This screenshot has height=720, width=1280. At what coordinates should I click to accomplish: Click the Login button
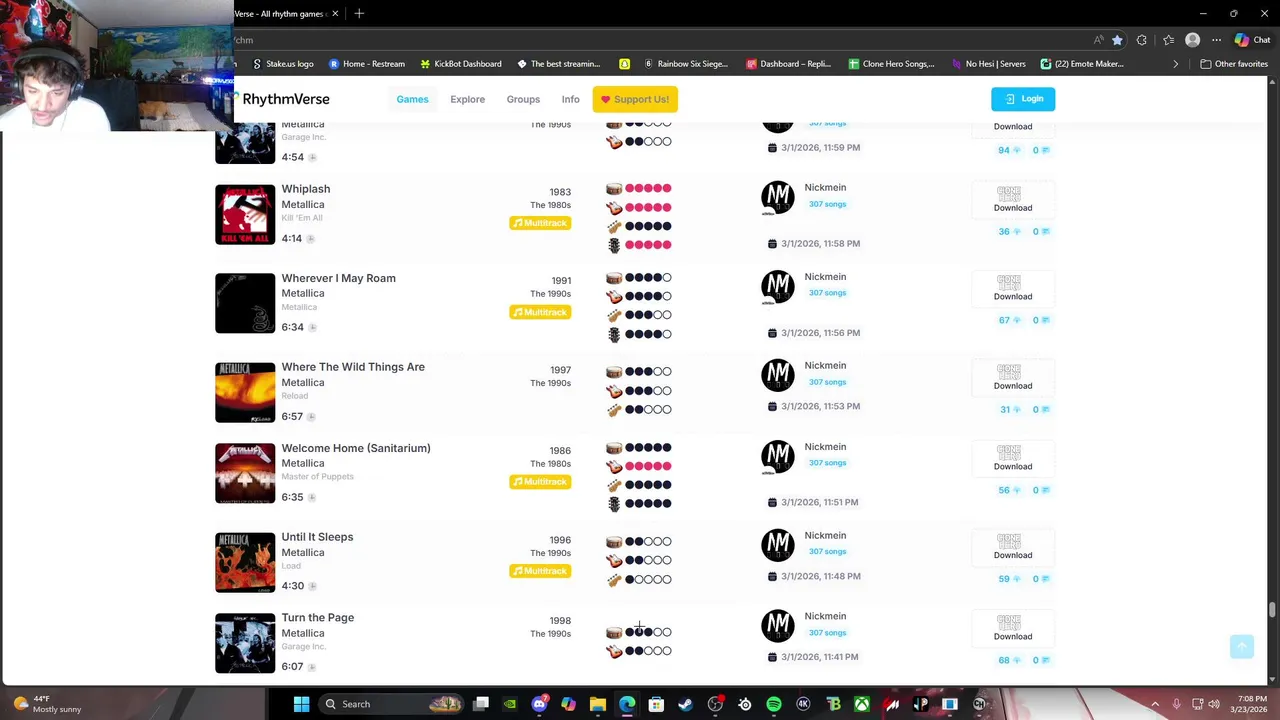tap(1023, 98)
